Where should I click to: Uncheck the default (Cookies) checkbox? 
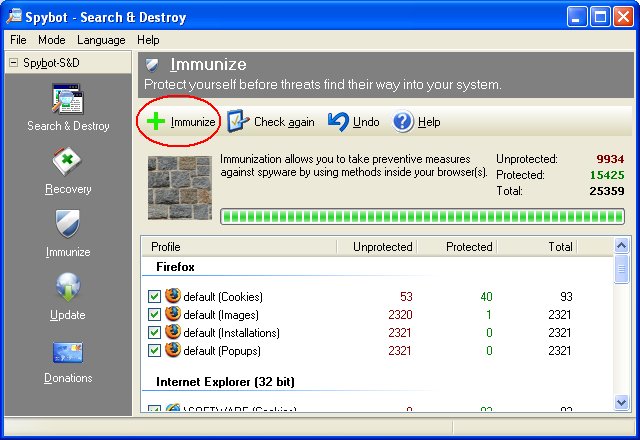[x=154, y=296]
